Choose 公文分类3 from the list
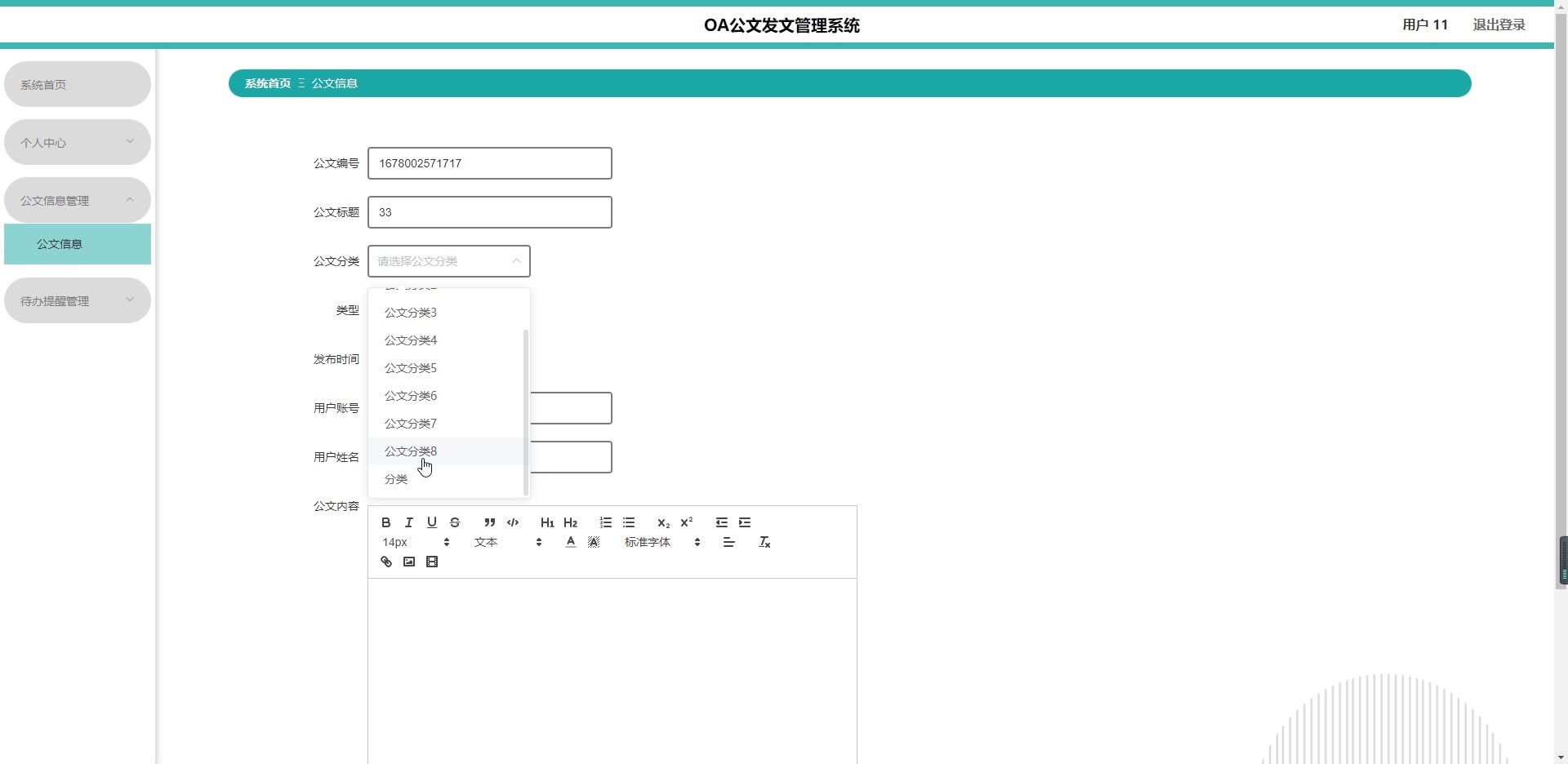 point(446,313)
